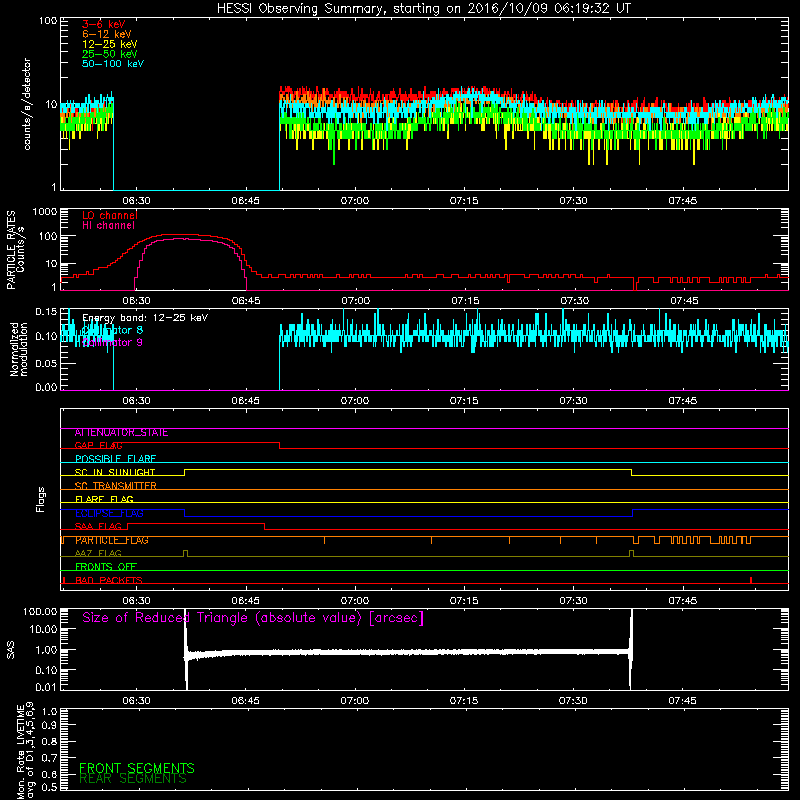Select the HI channel legend label
Screen dimensions: 800x800
point(109,226)
